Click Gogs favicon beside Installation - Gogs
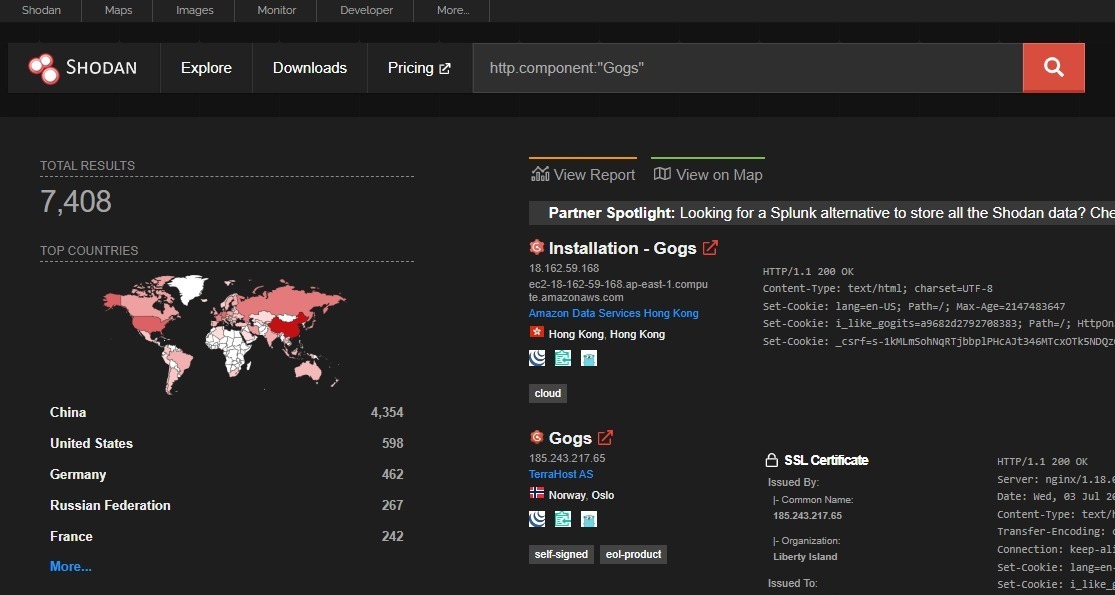This screenshot has height=595, width=1115. pyautogui.click(x=536, y=247)
